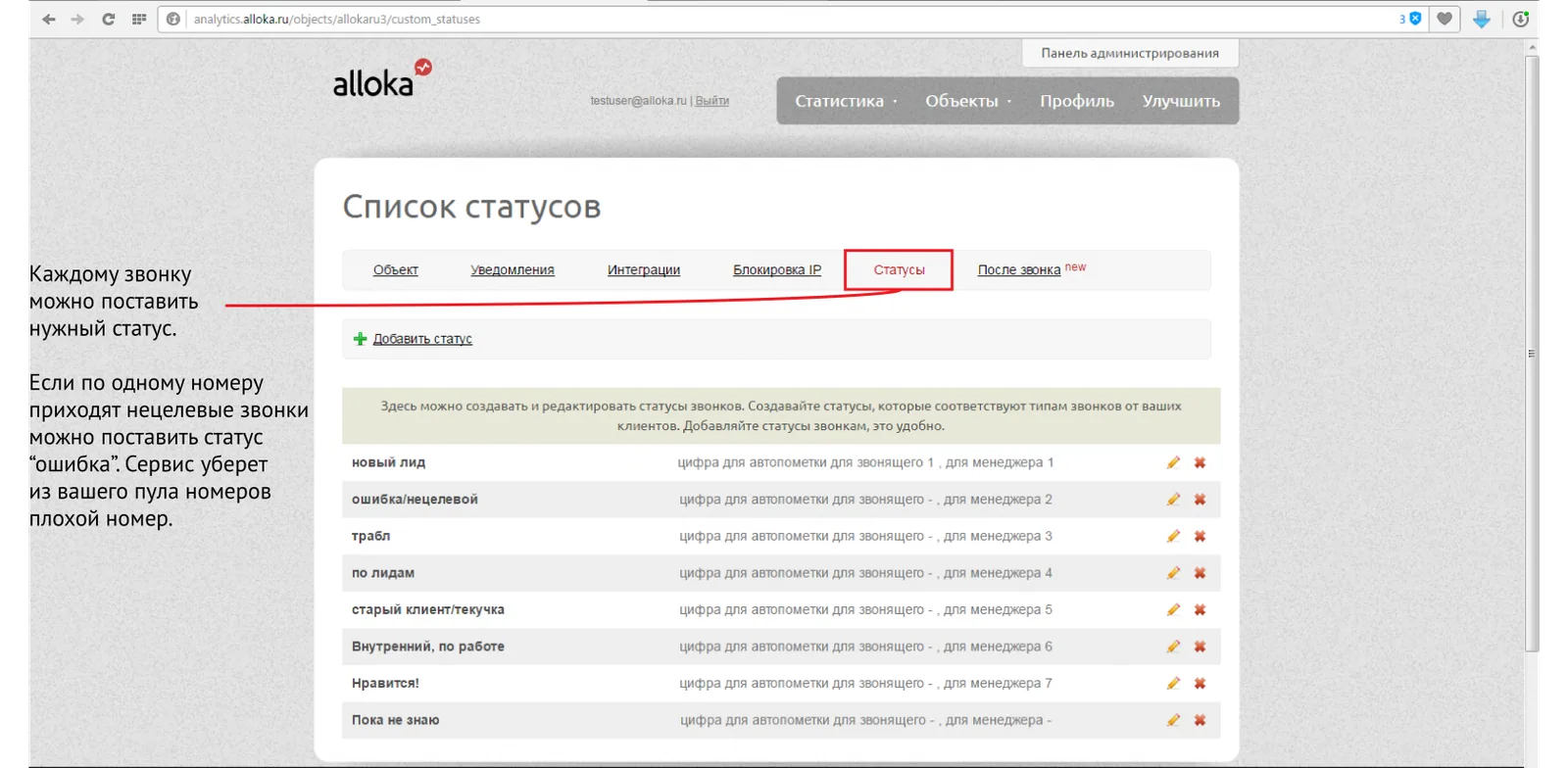Click the heart bookmark icon in browser

point(1445,19)
